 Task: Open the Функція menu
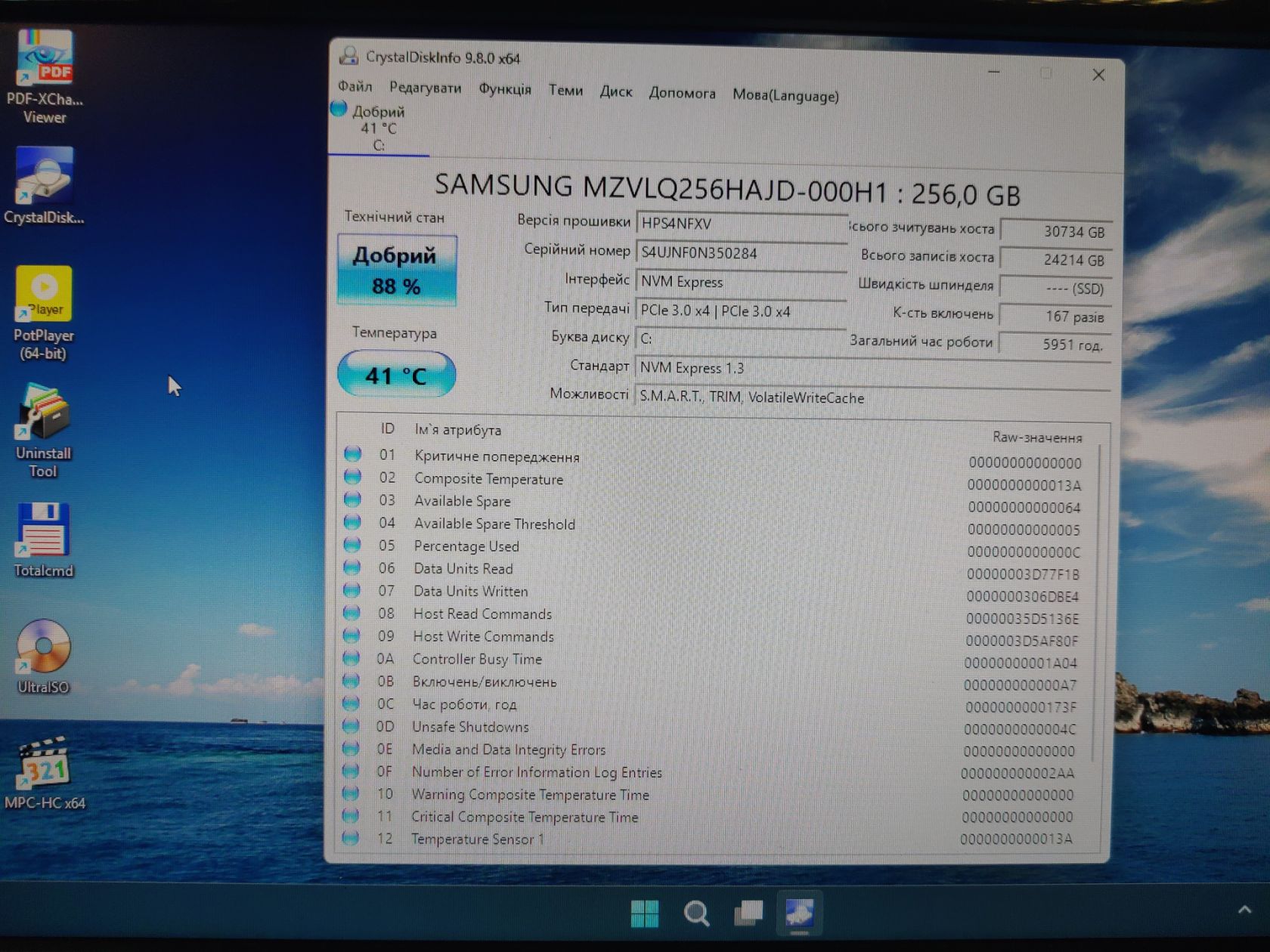click(x=505, y=89)
